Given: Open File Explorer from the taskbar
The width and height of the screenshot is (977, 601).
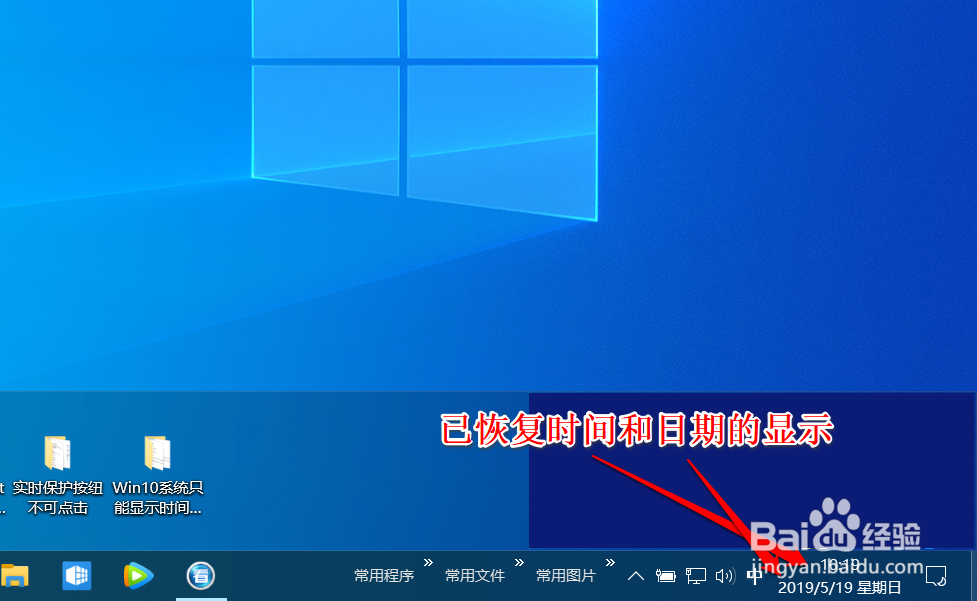Looking at the screenshot, I should pos(16,576).
